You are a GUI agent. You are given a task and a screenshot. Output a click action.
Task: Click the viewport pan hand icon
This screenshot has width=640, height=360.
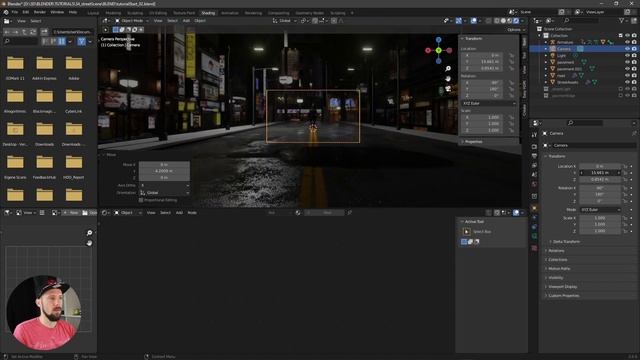(448, 78)
